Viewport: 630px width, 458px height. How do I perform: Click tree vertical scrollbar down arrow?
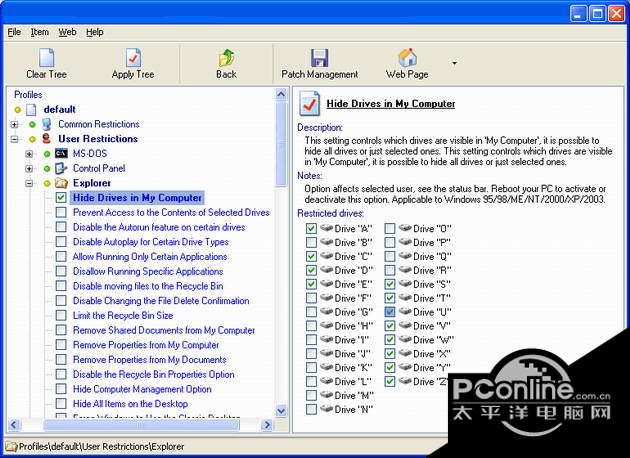point(281,411)
